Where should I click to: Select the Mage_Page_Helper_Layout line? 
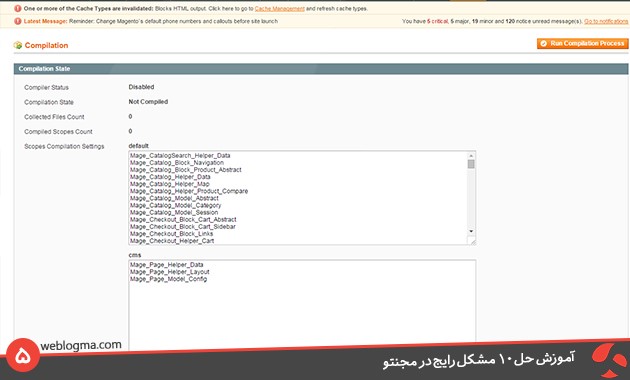pos(170,272)
